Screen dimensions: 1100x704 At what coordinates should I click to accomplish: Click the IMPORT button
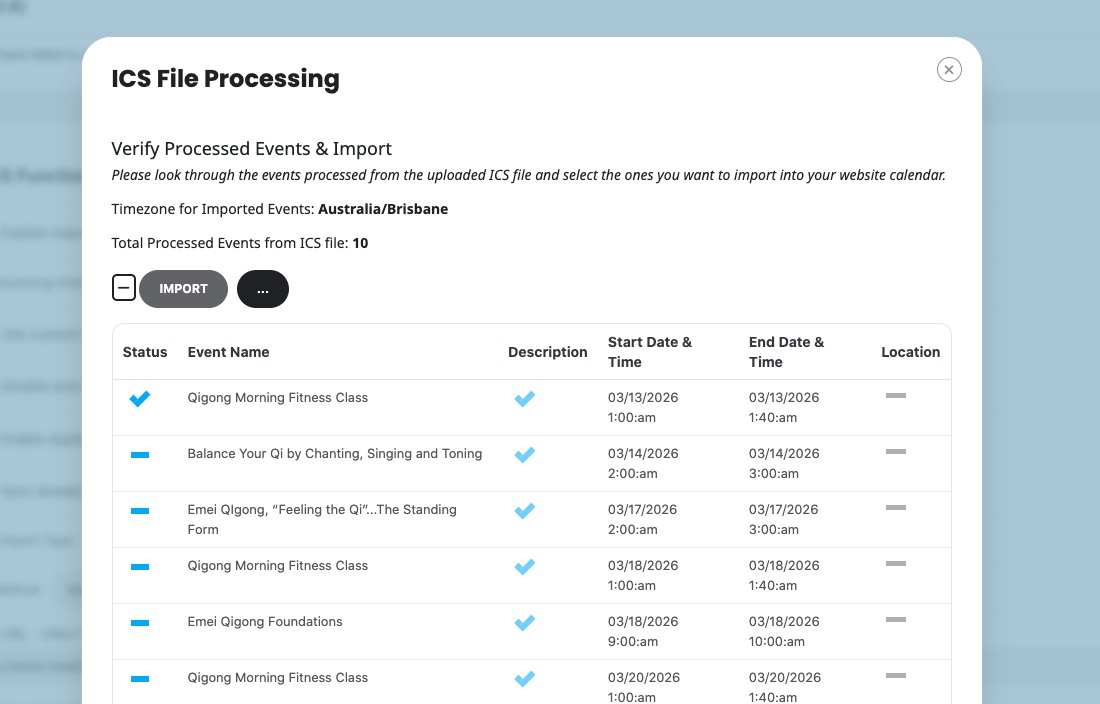(183, 289)
